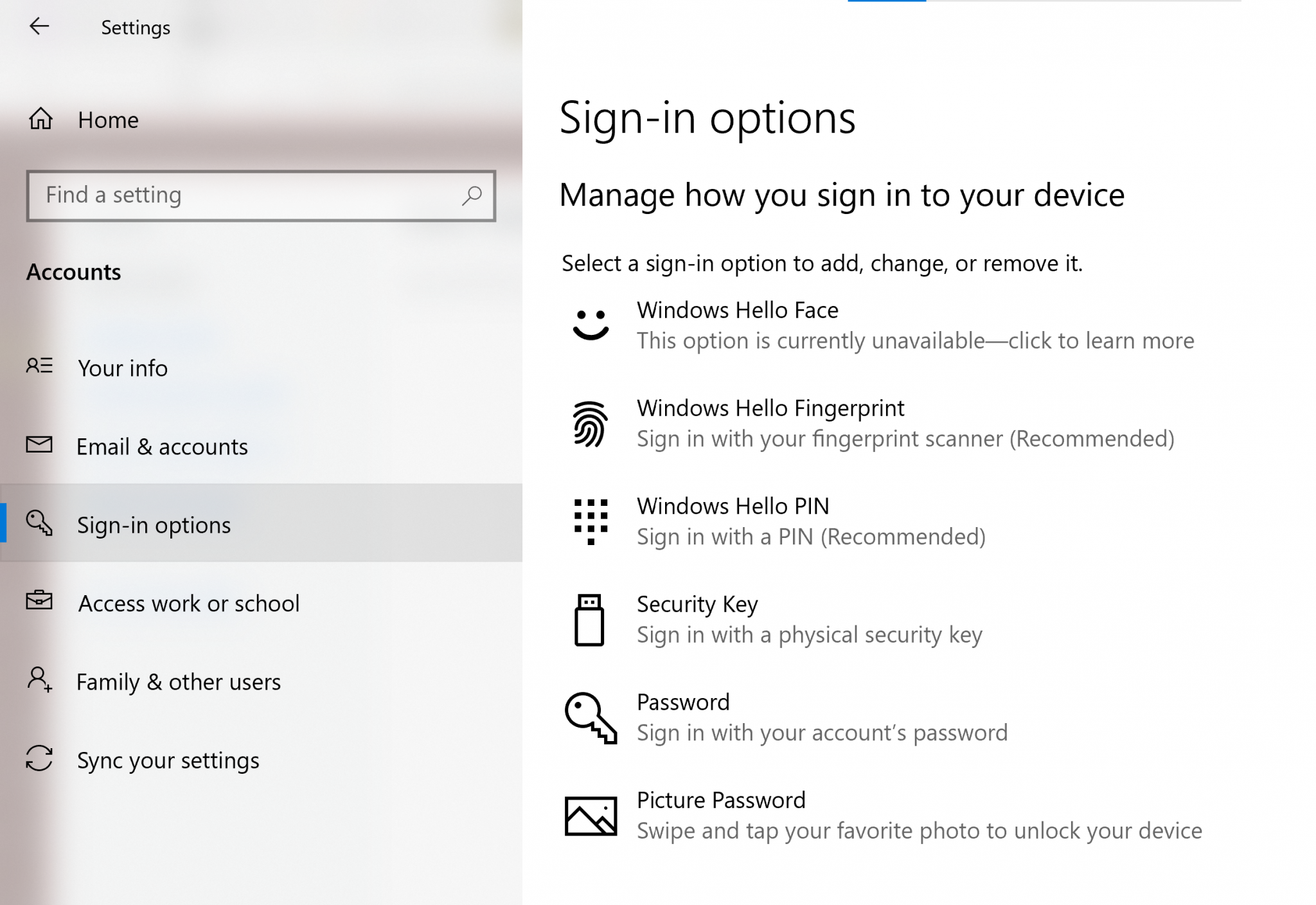The height and width of the screenshot is (905, 1316).
Task: Click in the Find a setting box
Action: pyautogui.click(x=261, y=195)
